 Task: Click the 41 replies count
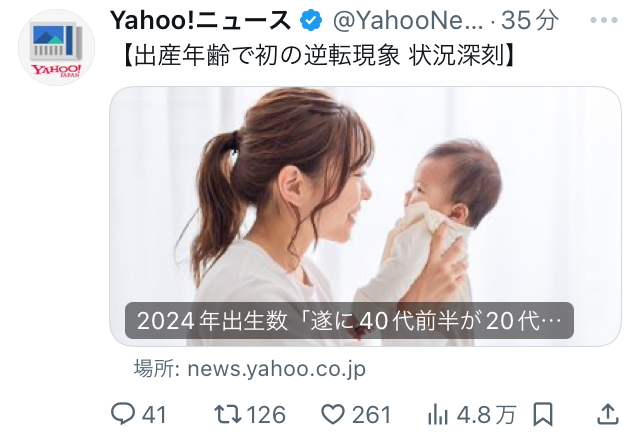click(x=154, y=415)
